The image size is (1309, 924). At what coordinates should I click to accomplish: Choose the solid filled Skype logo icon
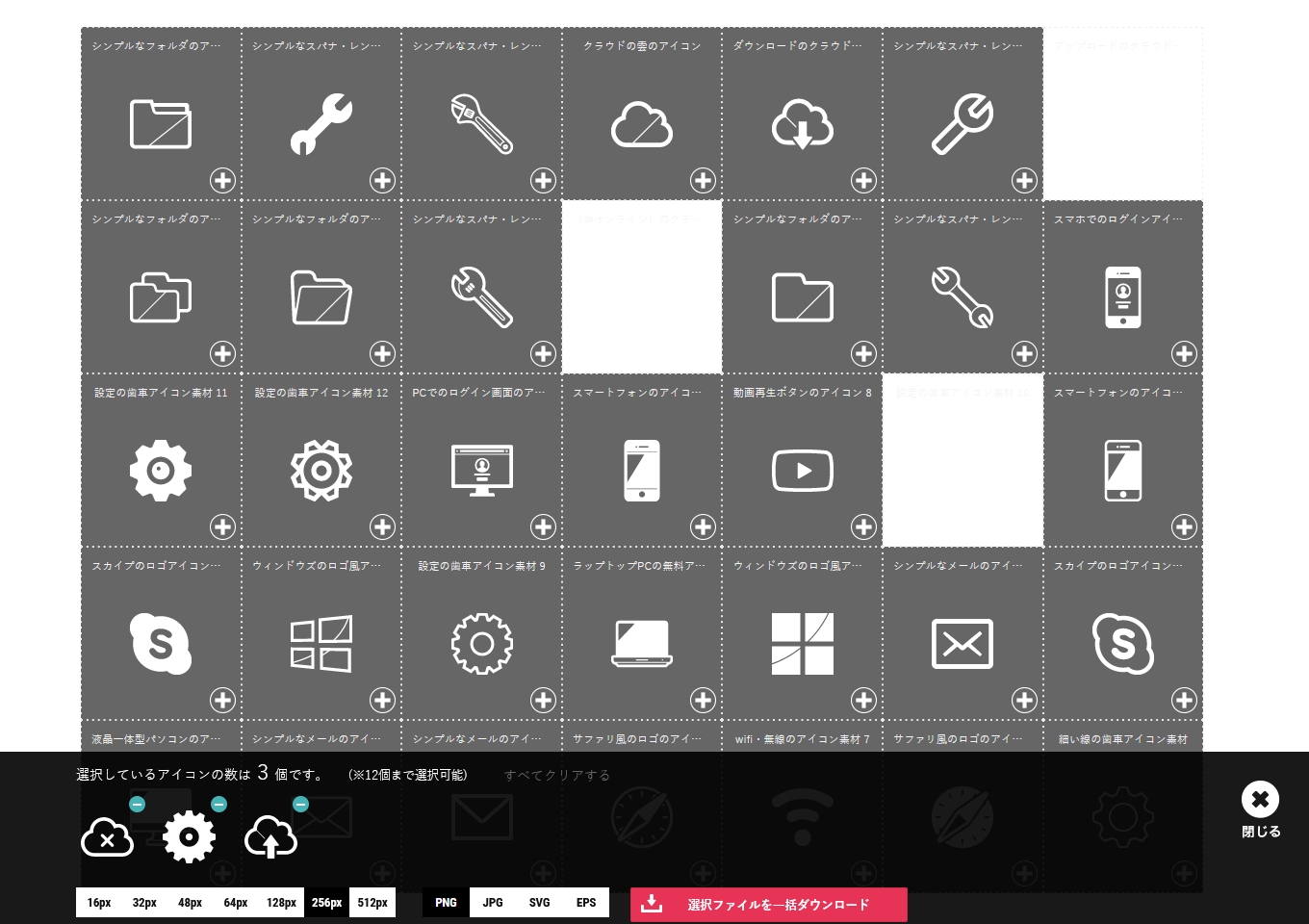click(x=161, y=644)
